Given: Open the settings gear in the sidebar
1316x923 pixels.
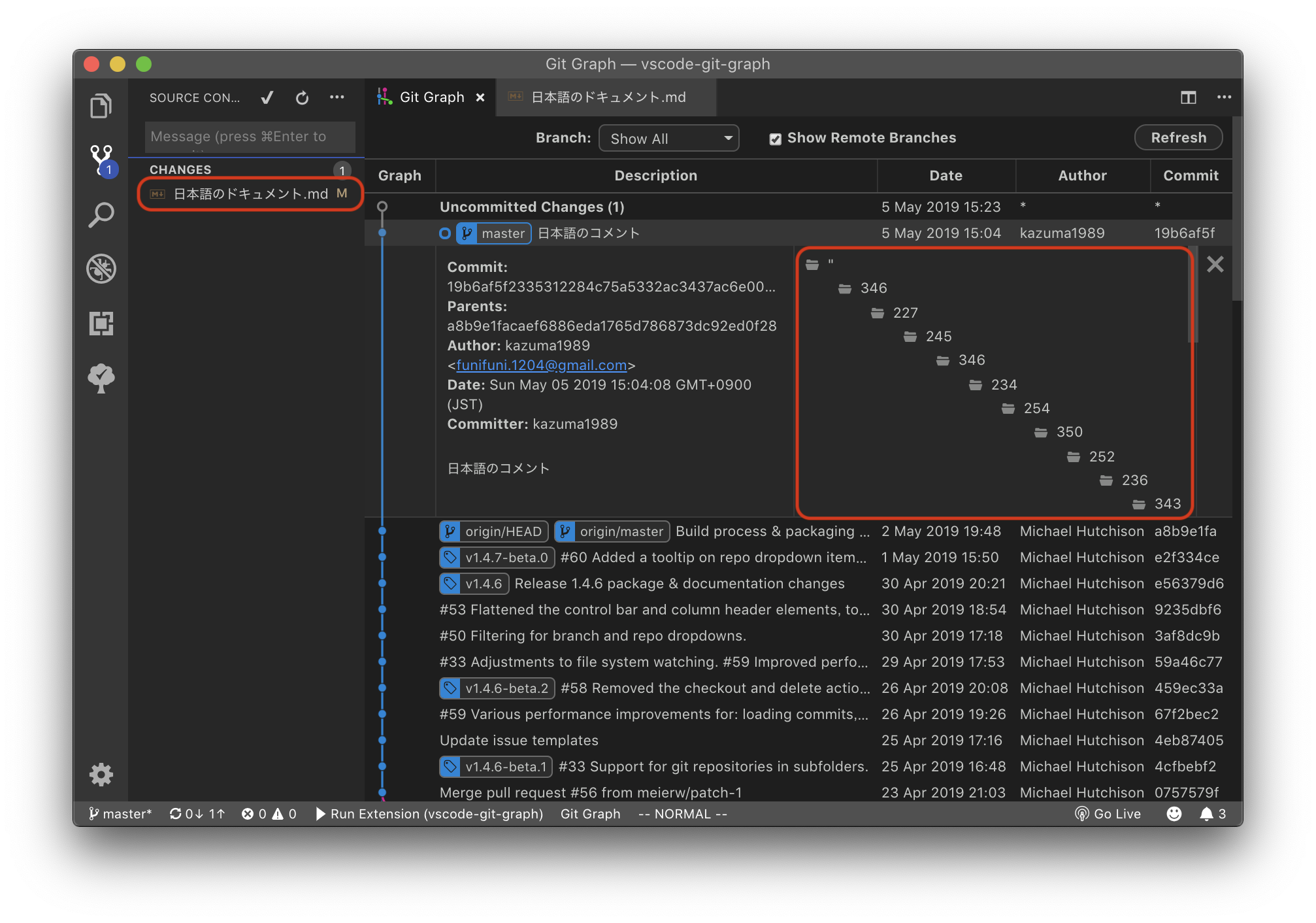Looking at the screenshot, I should click(101, 775).
